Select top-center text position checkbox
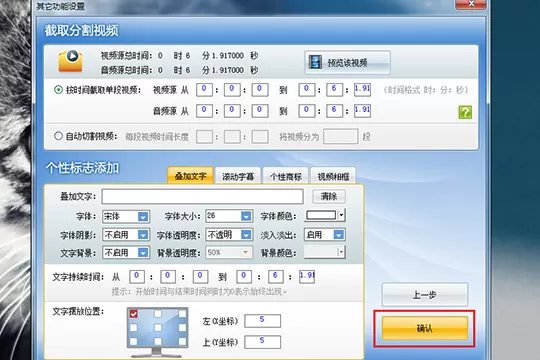The image size is (540, 360). [x=158, y=314]
